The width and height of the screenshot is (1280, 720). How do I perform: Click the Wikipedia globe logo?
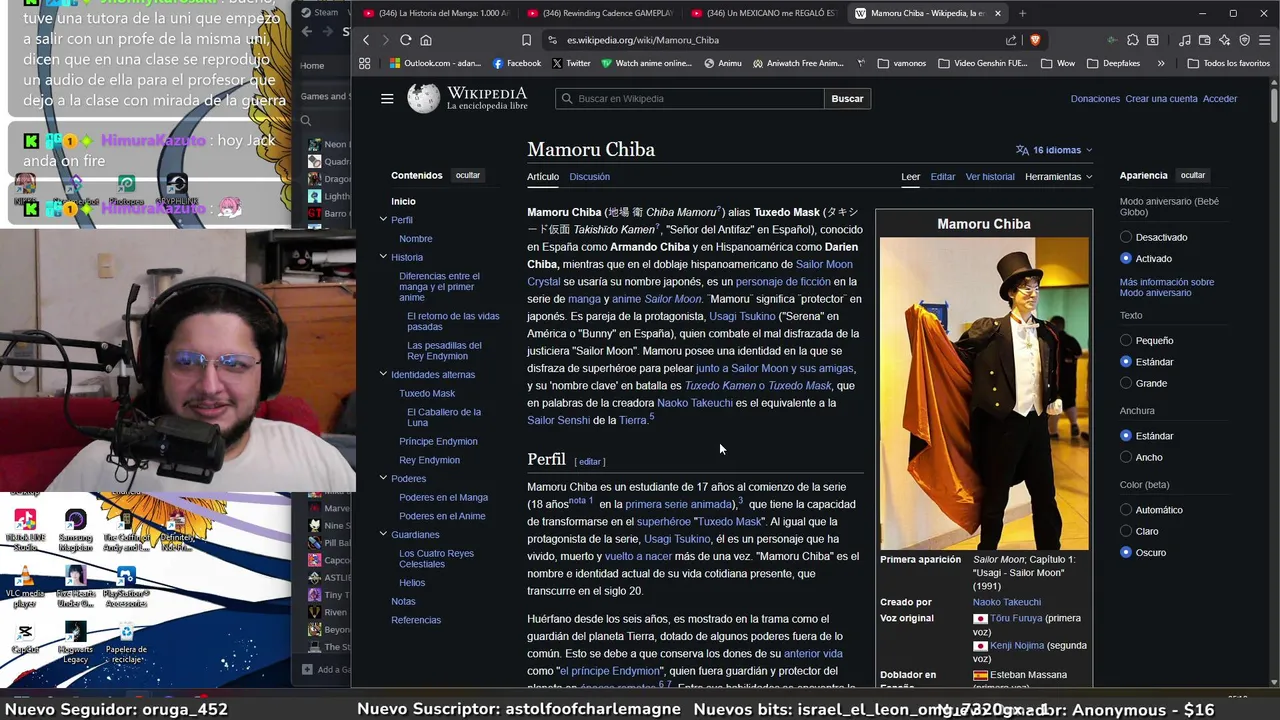coord(423,98)
